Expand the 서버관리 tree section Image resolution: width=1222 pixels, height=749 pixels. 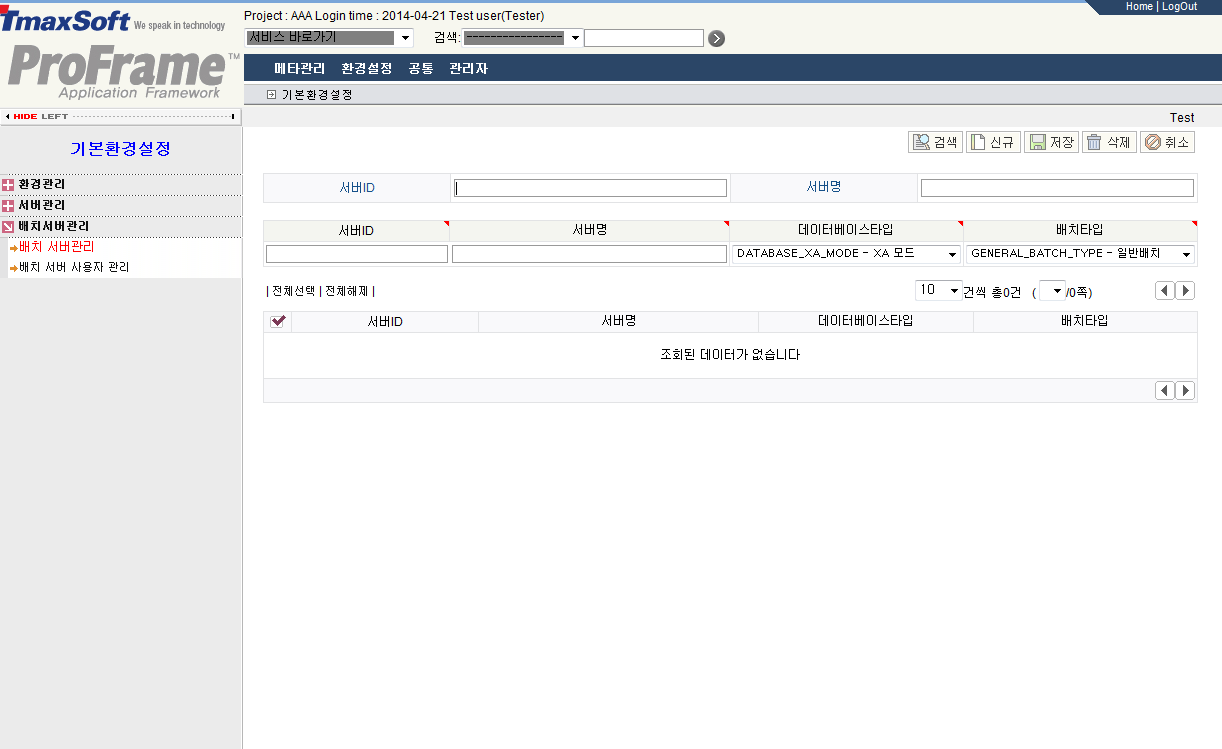pos(10,207)
